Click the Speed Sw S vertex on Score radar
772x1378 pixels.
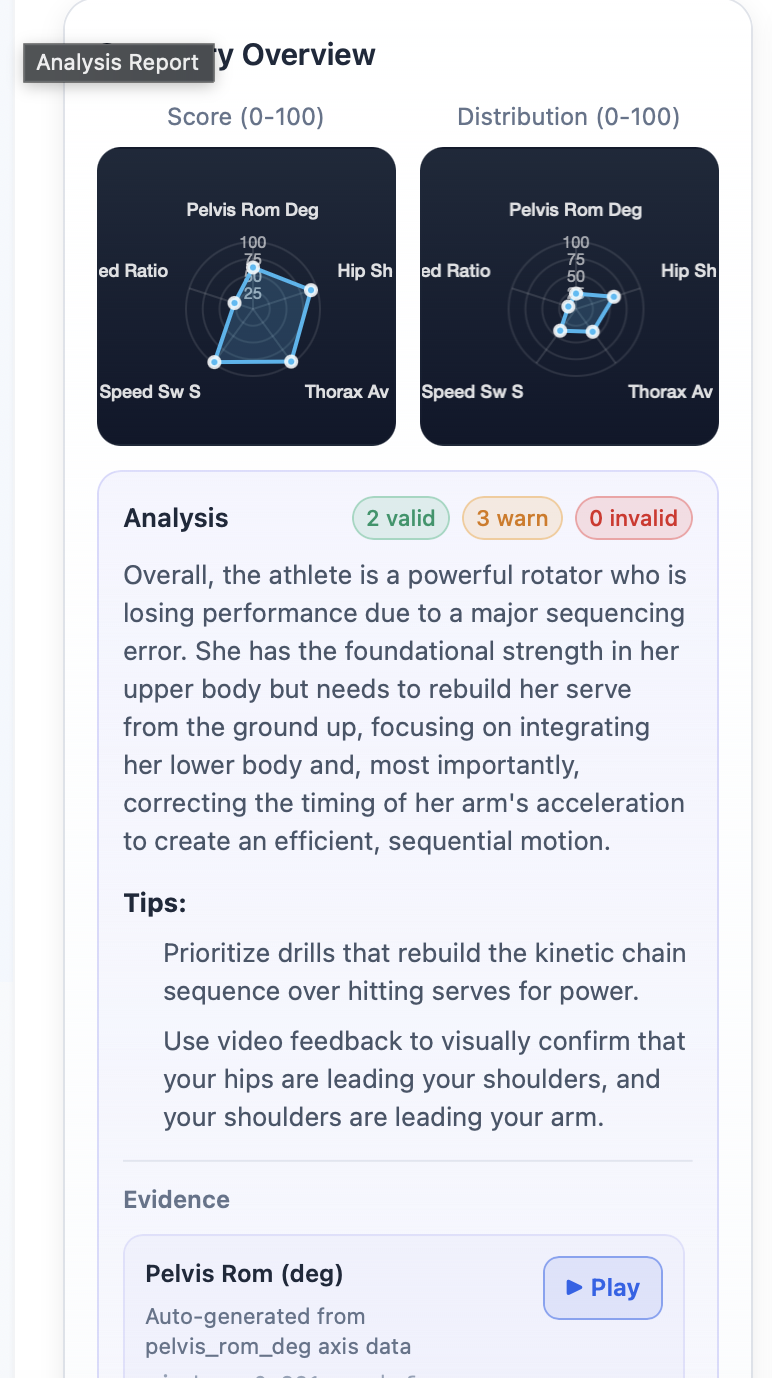click(x=214, y=360)
